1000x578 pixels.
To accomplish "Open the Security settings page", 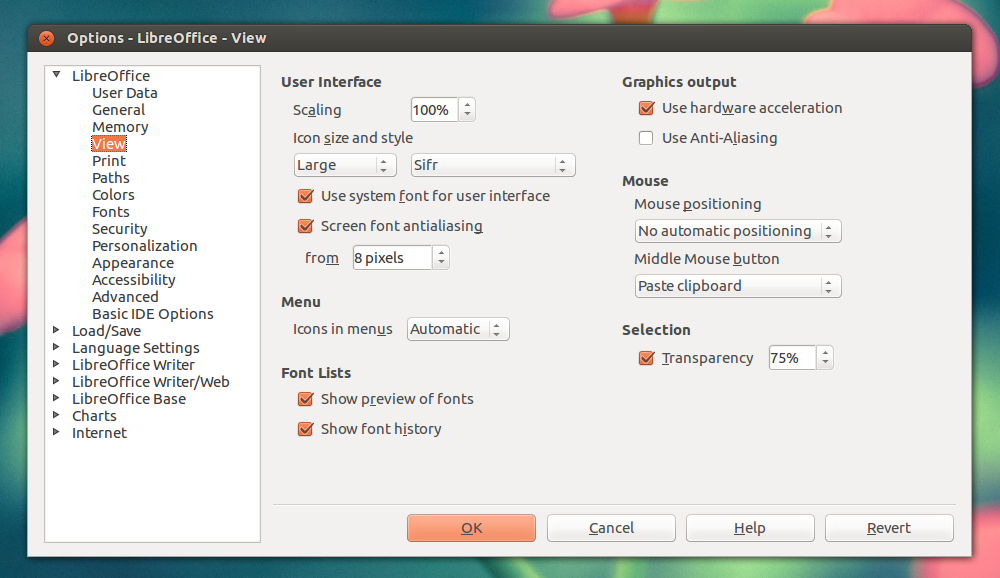I will click(x=119, y=228).
